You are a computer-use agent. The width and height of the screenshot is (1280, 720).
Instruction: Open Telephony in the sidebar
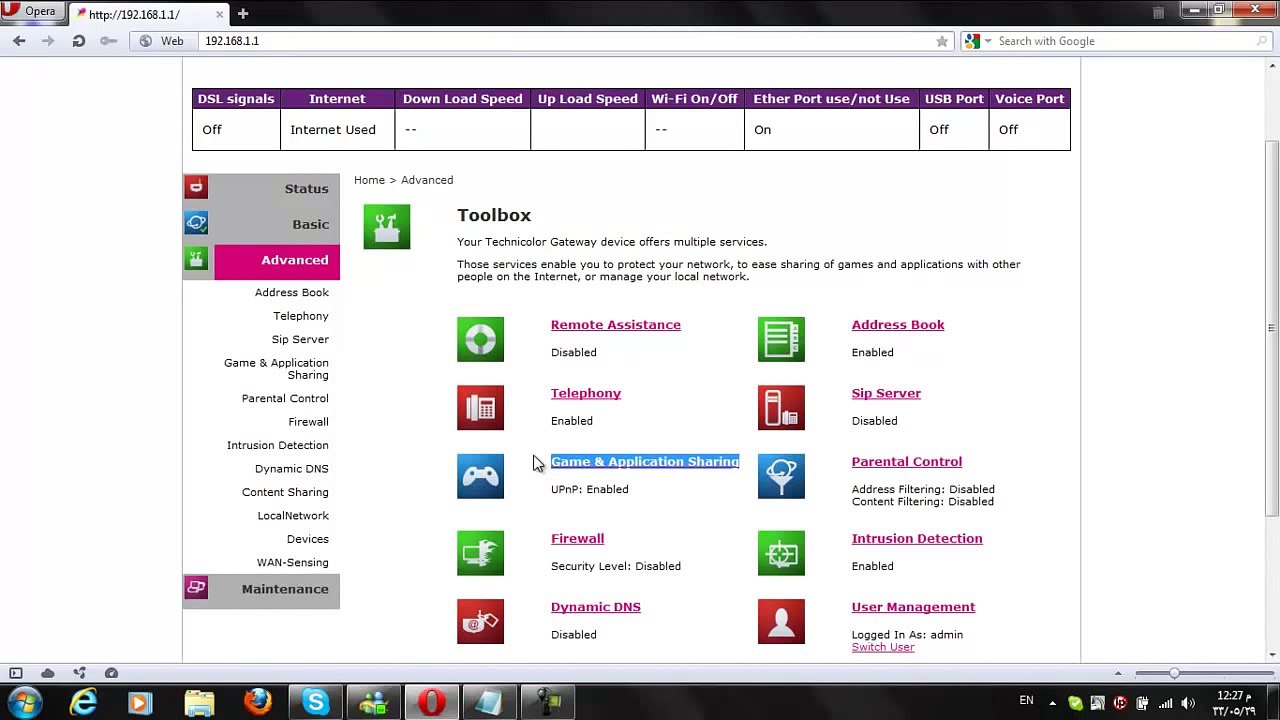coord(301,316)
